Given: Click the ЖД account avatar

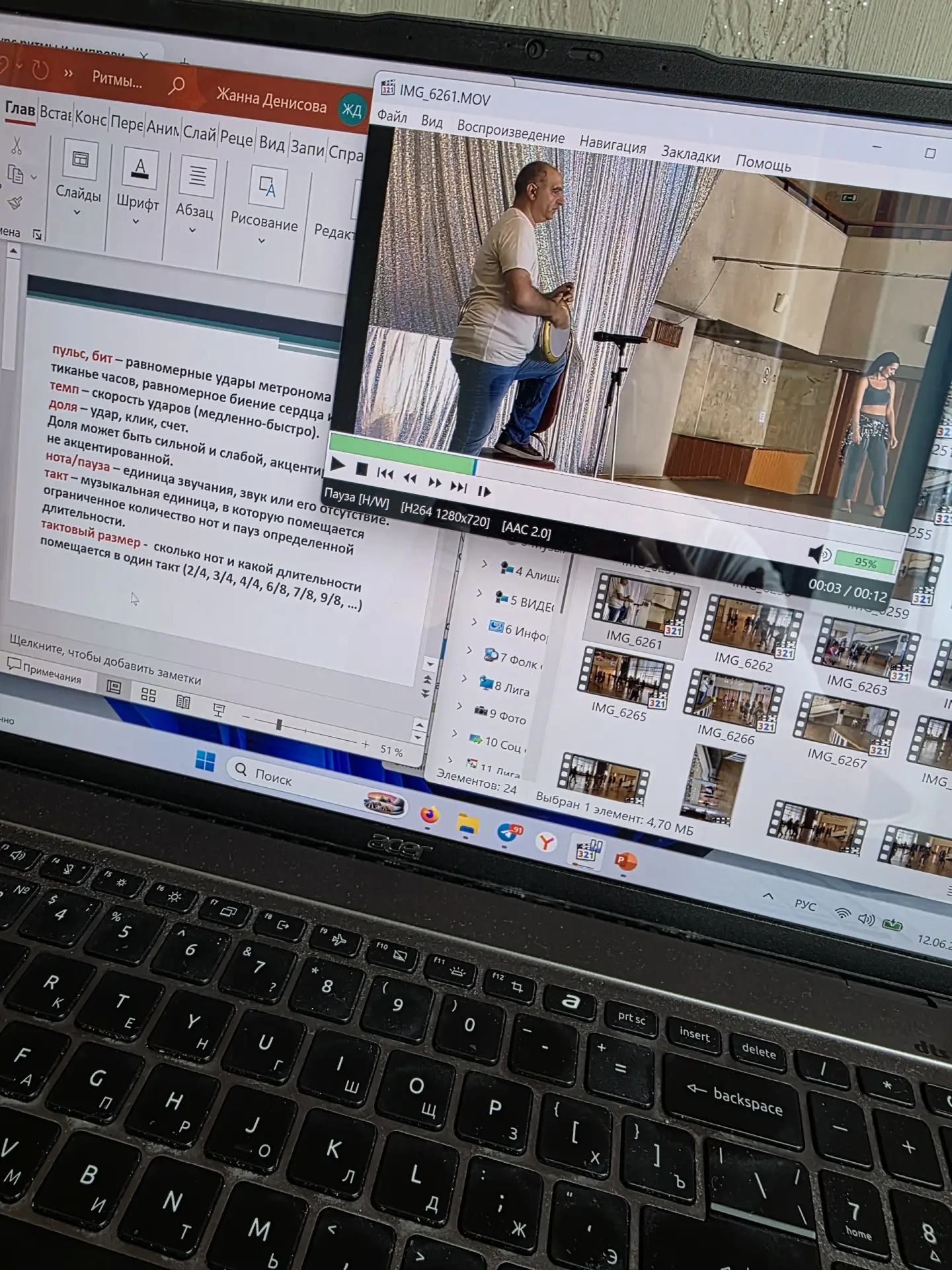Looking at the screenshot, I should [x=352, y=110].
